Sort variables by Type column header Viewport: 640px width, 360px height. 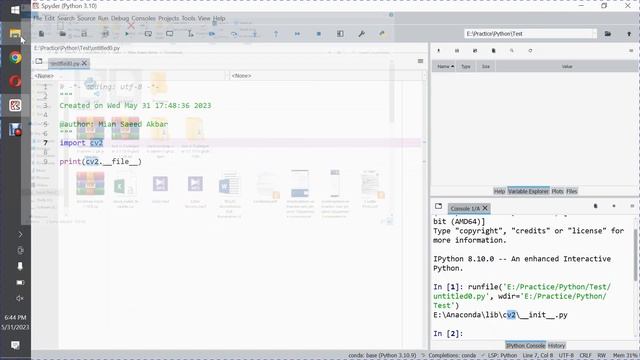(466, 66)
